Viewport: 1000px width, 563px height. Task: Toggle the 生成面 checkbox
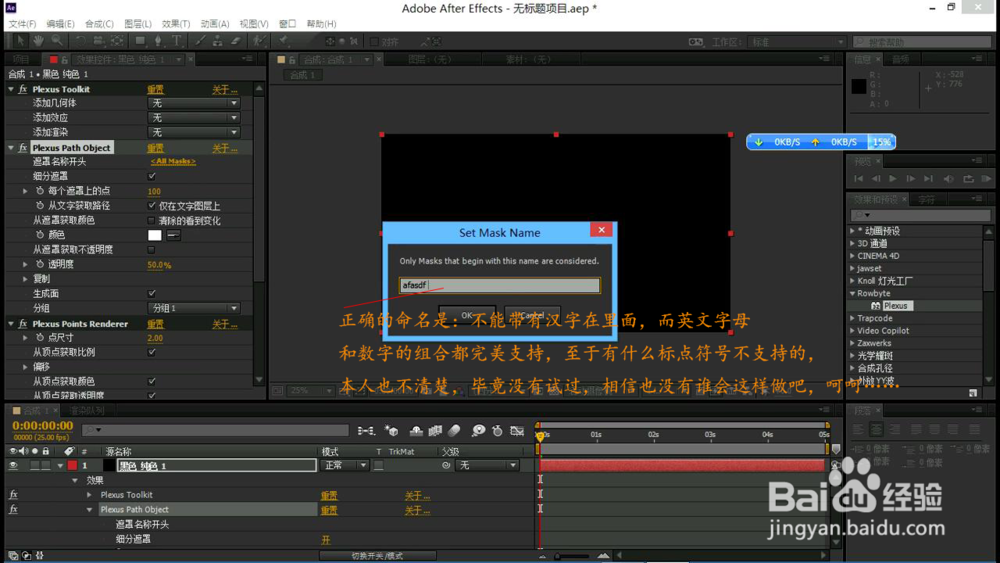(152, 293)
